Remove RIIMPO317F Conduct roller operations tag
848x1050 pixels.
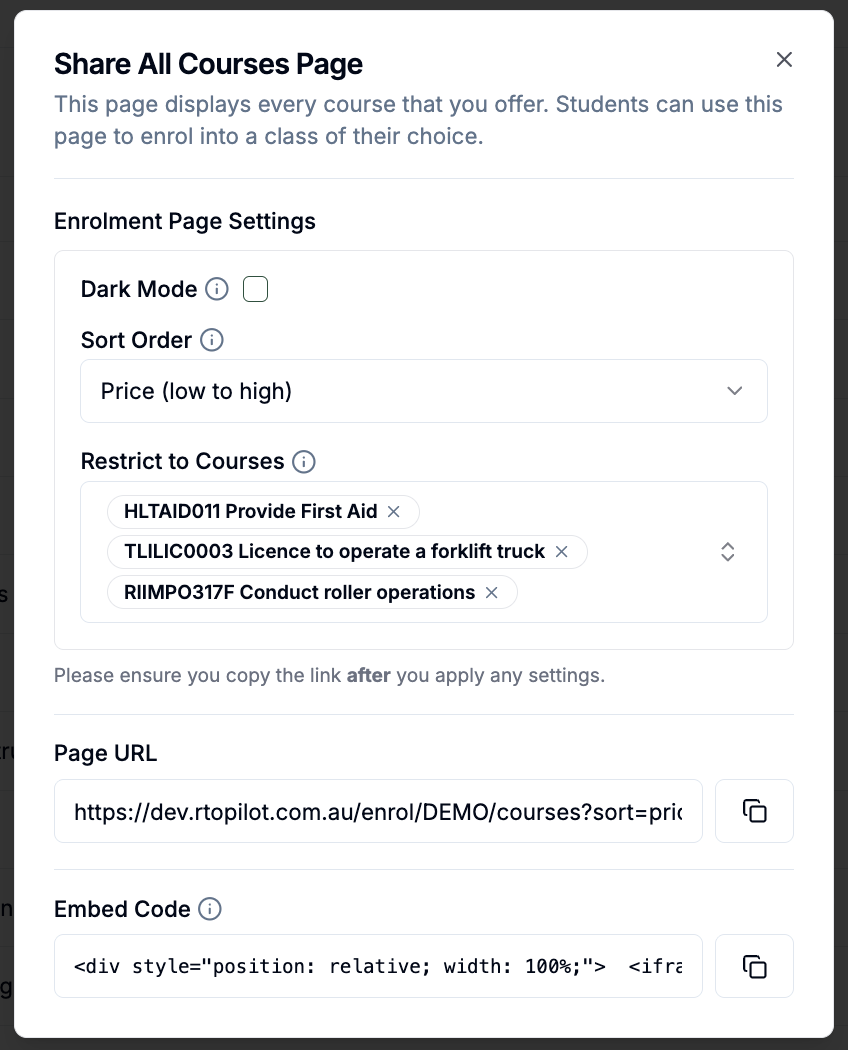tap(492, 593)
